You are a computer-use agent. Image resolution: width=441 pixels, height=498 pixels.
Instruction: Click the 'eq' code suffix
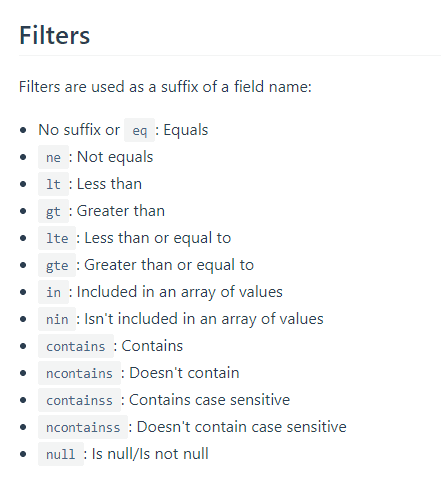tap(139, 130)
